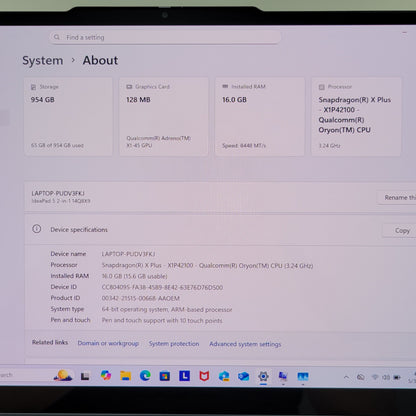Click the rightmost blue app icon on the taskbar

[x=303, y=377]
